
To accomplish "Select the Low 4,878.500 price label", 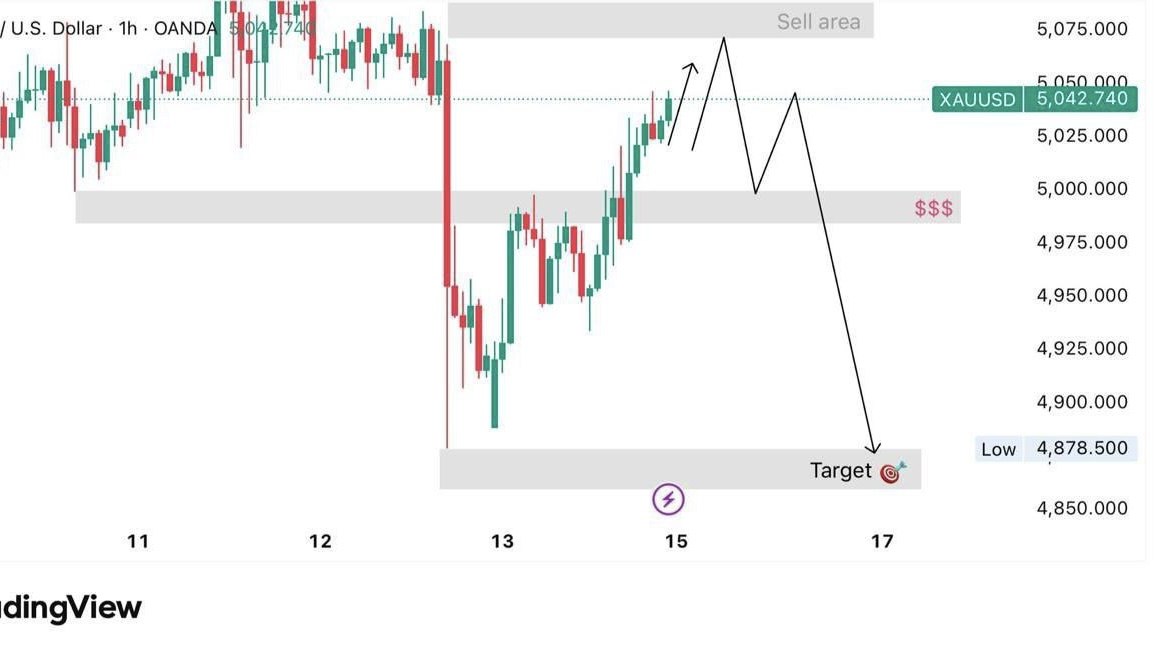I will (1056, 449).
